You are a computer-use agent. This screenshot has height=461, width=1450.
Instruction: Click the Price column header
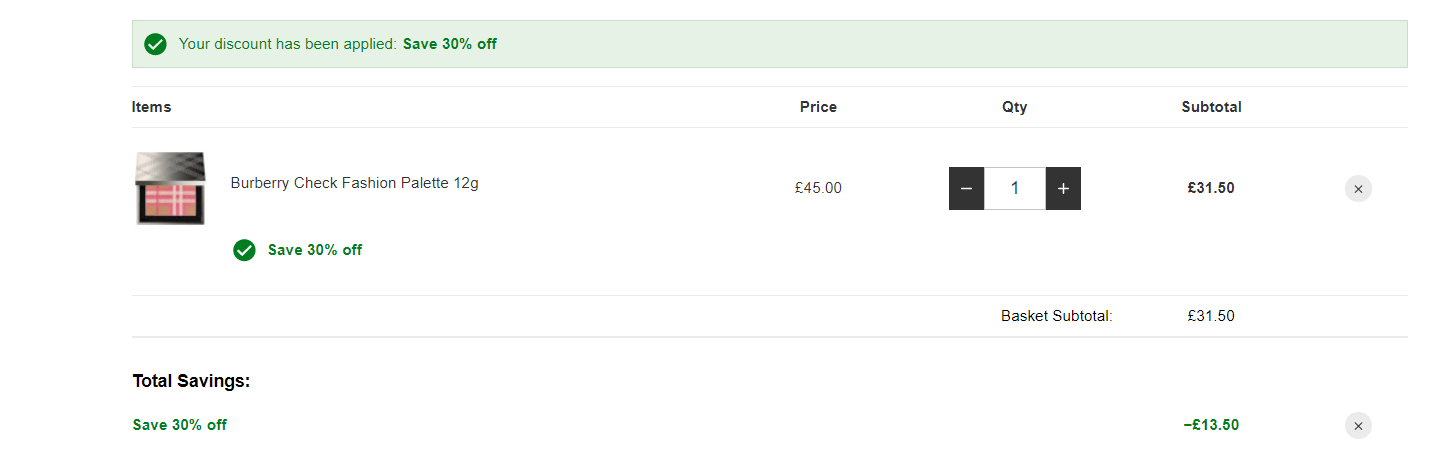pos(818,107)
